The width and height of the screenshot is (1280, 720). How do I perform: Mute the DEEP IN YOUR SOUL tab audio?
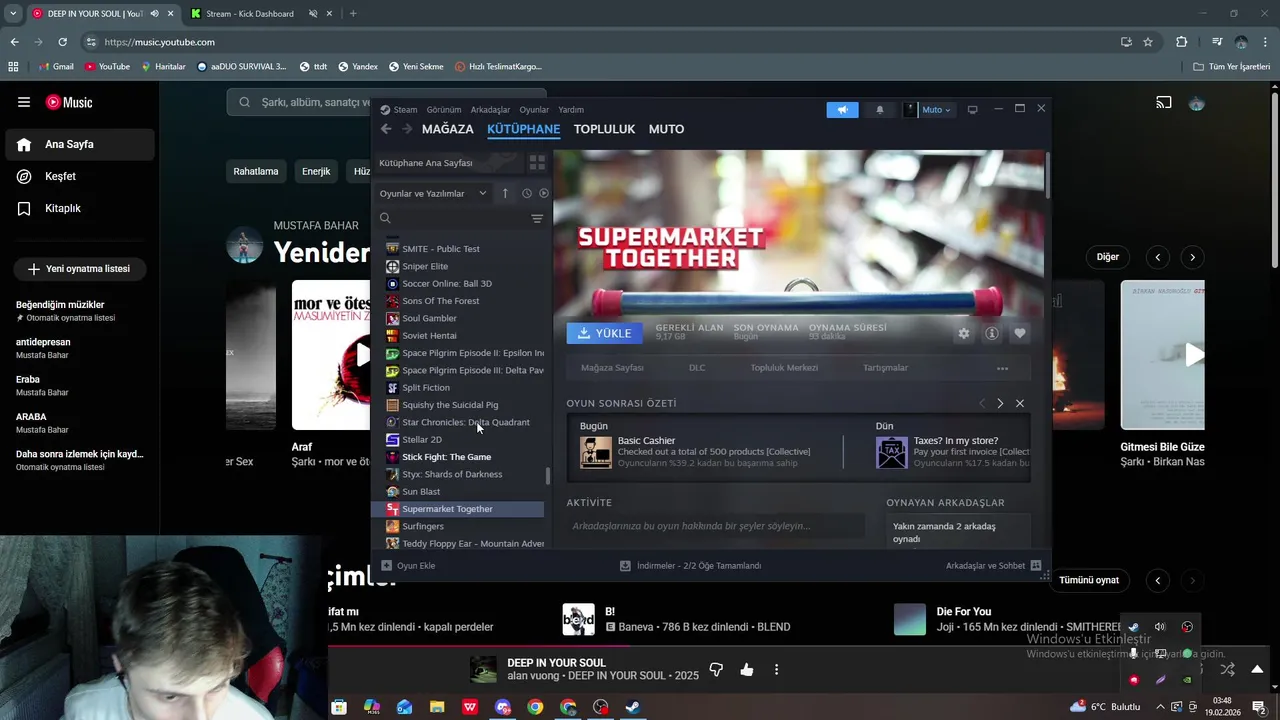[x=154, y=14]
